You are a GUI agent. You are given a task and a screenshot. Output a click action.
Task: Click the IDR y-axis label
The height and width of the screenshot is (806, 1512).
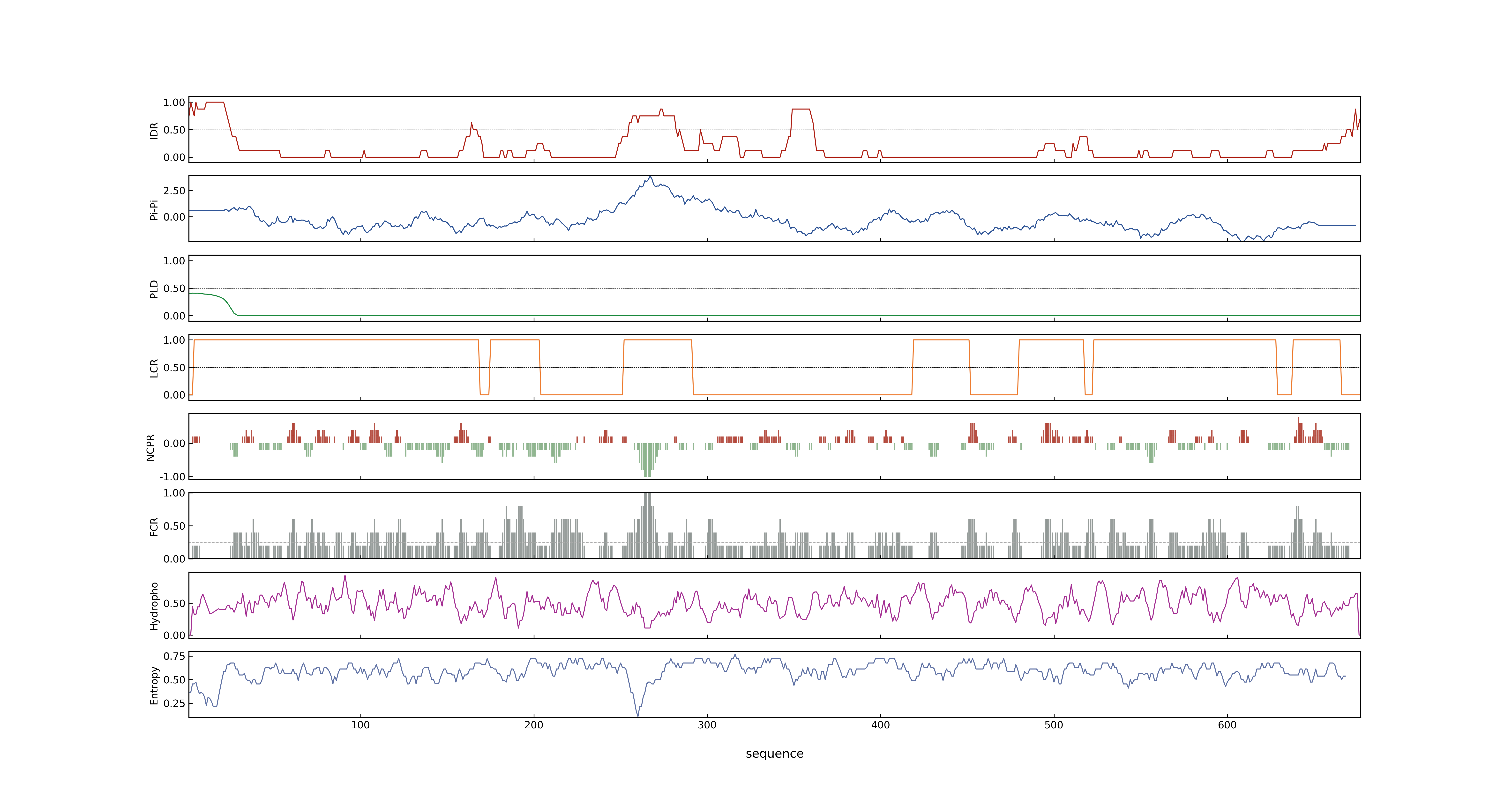[x=154, y=130]
